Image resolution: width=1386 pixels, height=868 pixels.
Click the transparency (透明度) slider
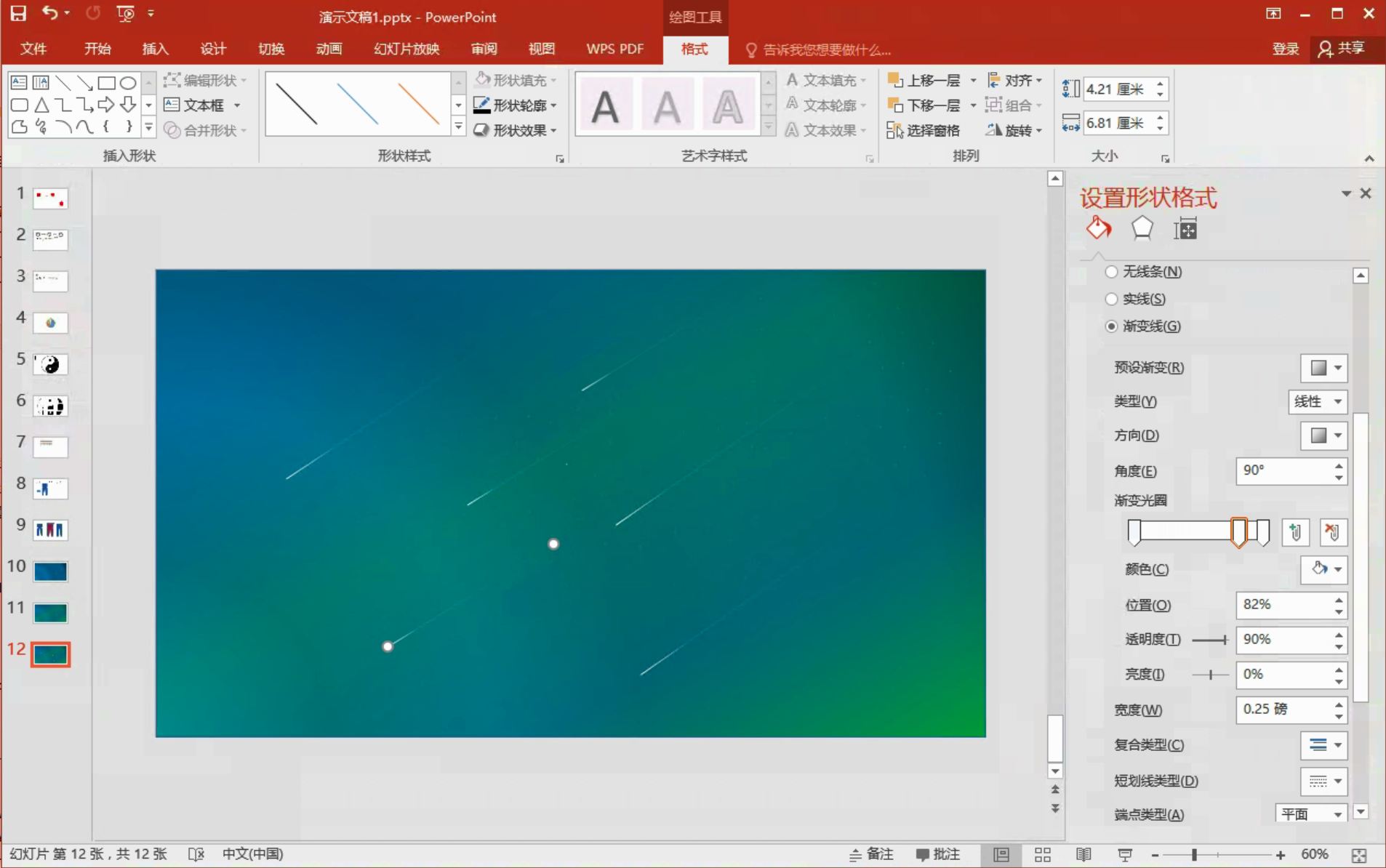coord(1210,640)
